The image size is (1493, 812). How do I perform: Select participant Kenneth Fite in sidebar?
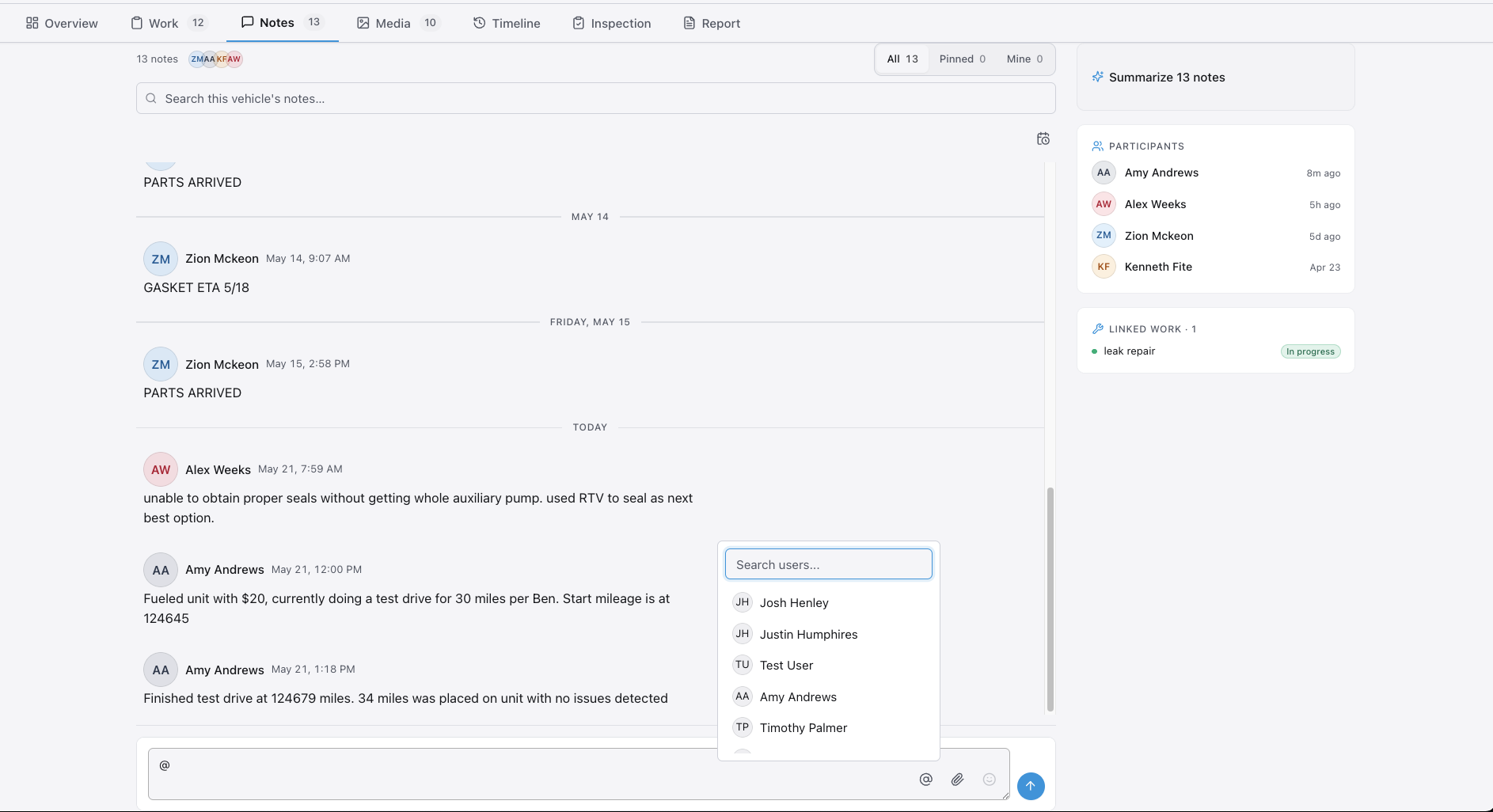[1216, 267]
